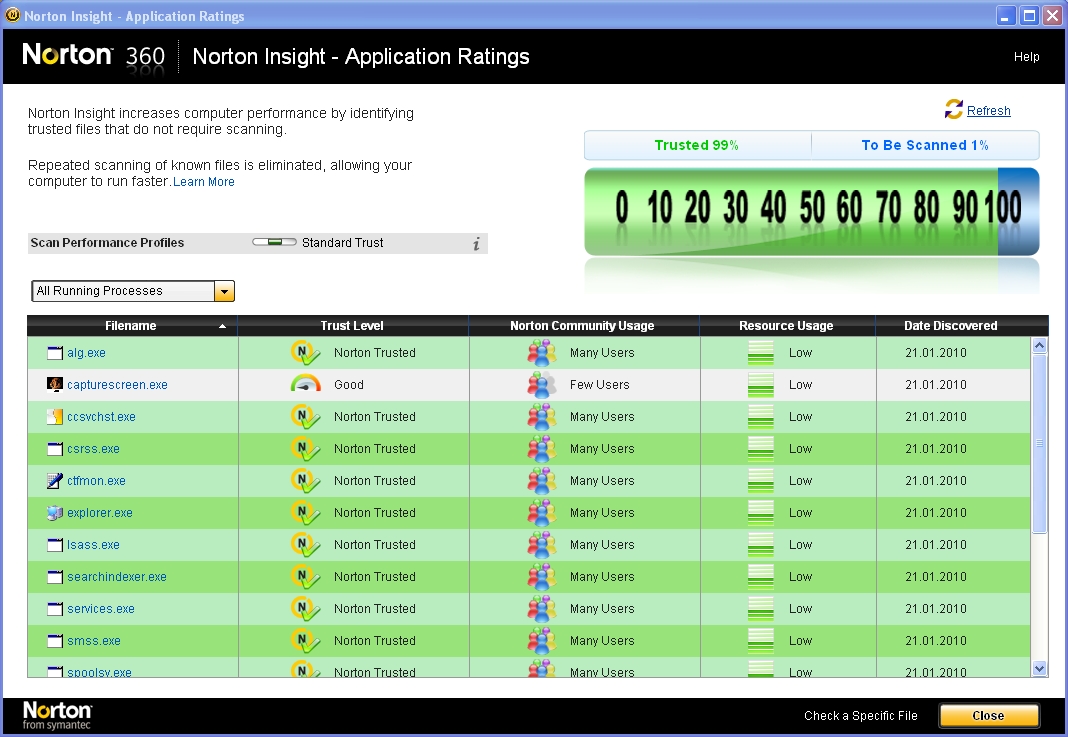The width and height of the screenshot is (1068, 737).
Task: Select the To Be Scanned 1% tab
Action: click(x=924, y=145)
